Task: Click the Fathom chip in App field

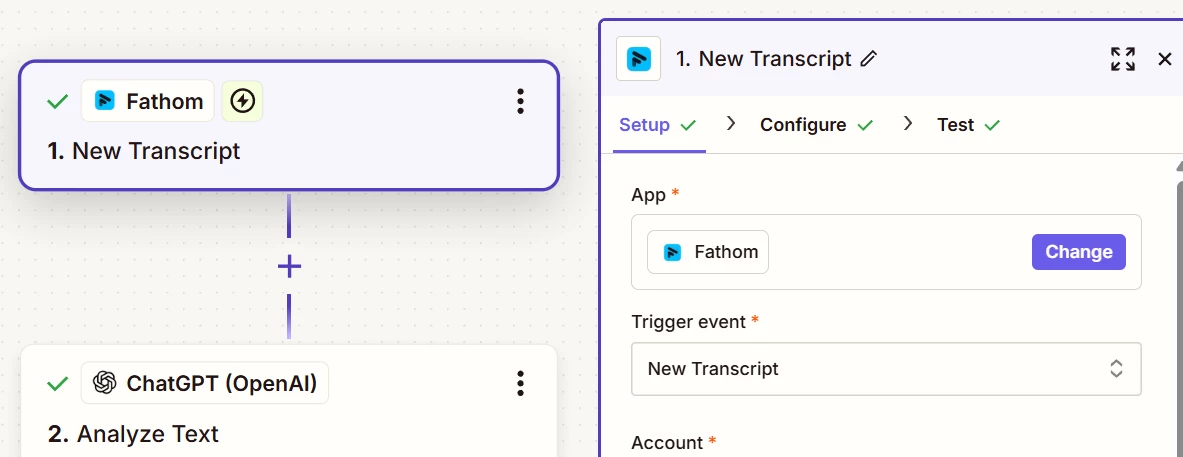Action: (x=708, y=252)
